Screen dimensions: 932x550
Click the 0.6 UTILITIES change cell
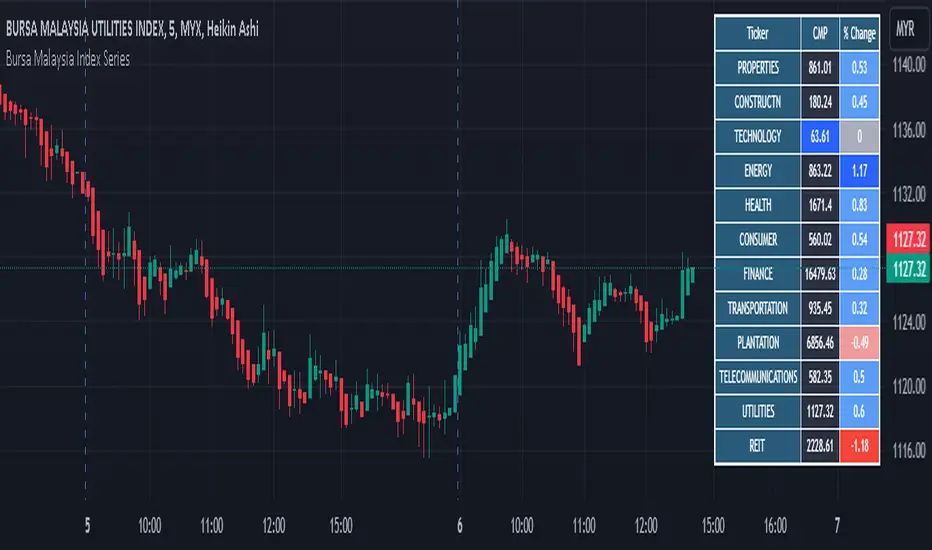tap(859, 411)
